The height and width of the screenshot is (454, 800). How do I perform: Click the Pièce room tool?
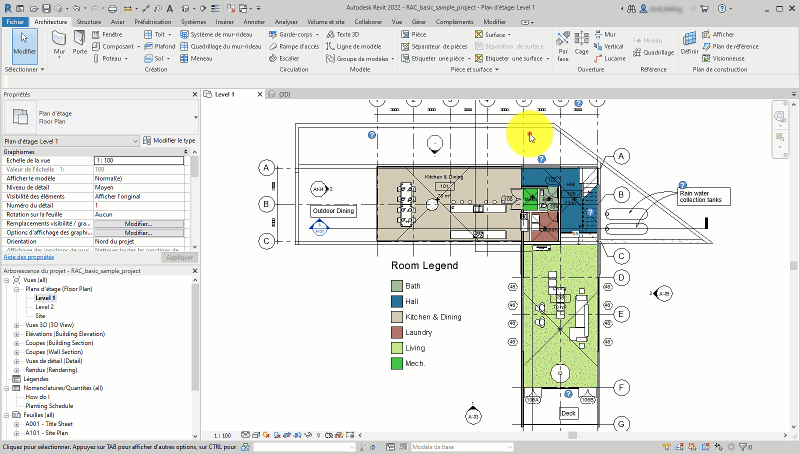414,34
